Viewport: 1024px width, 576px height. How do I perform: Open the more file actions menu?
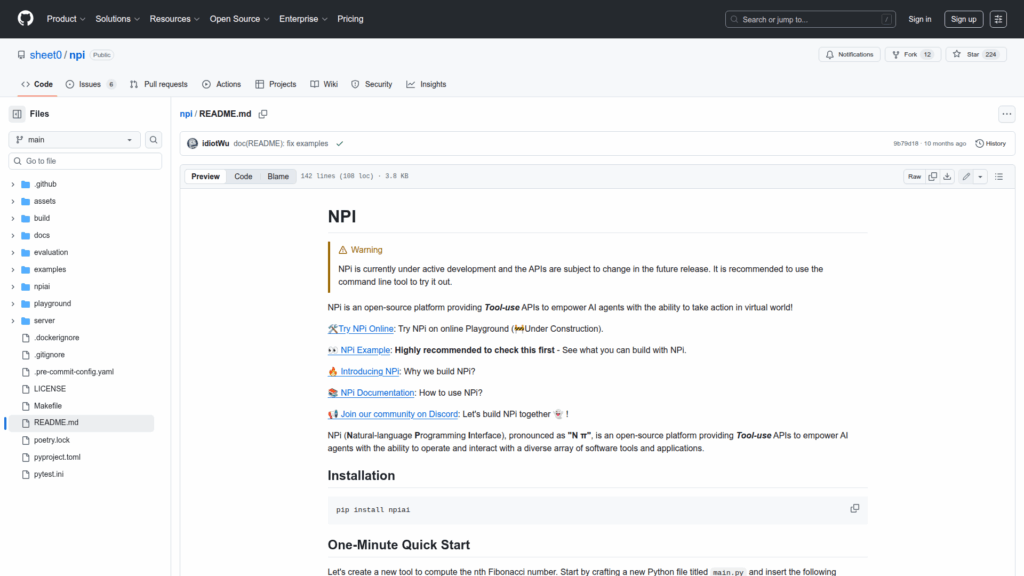(x=1006, y=114)
